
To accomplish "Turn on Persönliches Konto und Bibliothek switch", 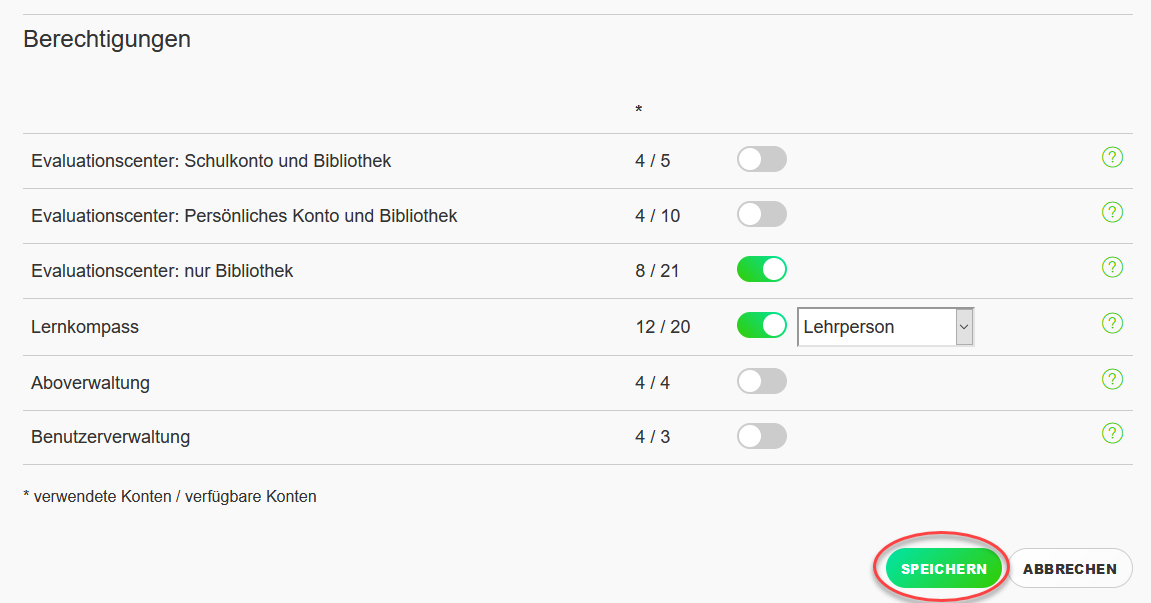I will click(762, 214).
